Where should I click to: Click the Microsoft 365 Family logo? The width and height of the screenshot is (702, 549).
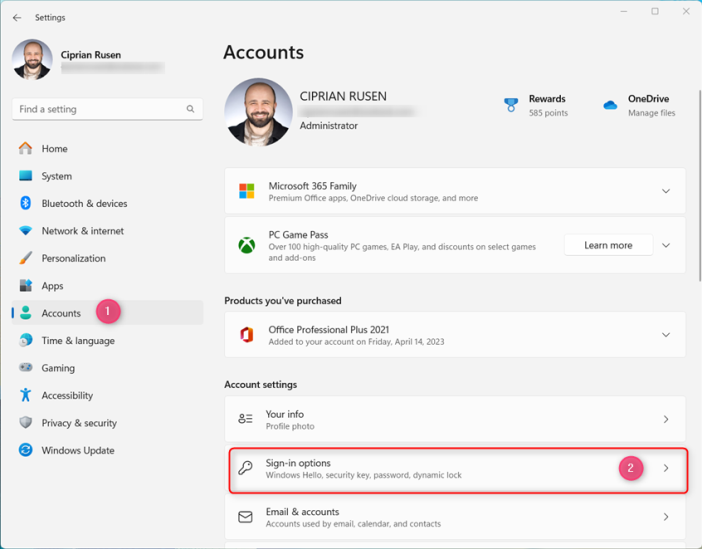click(x=247, y=191)
